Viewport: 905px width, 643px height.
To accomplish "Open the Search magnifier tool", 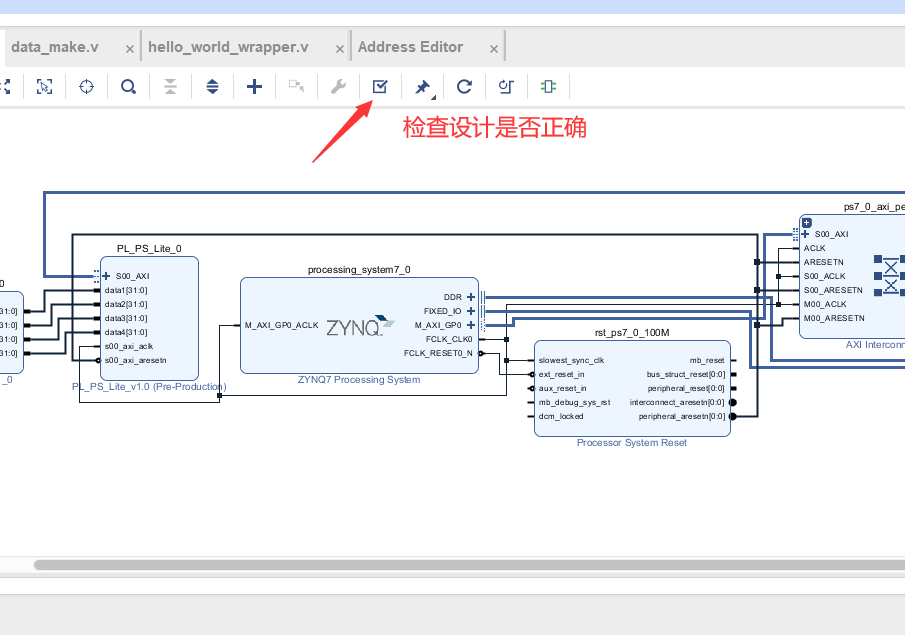I will tap(128, 87).
